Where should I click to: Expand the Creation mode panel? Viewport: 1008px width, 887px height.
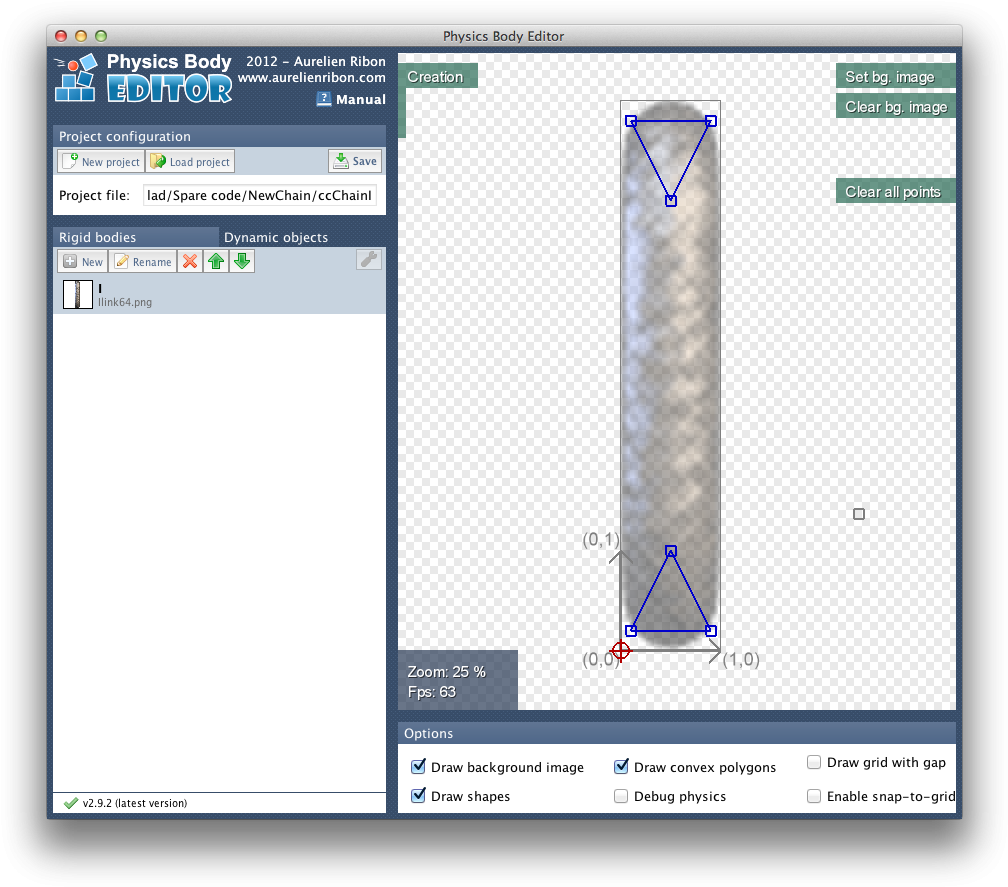(436, 77)
